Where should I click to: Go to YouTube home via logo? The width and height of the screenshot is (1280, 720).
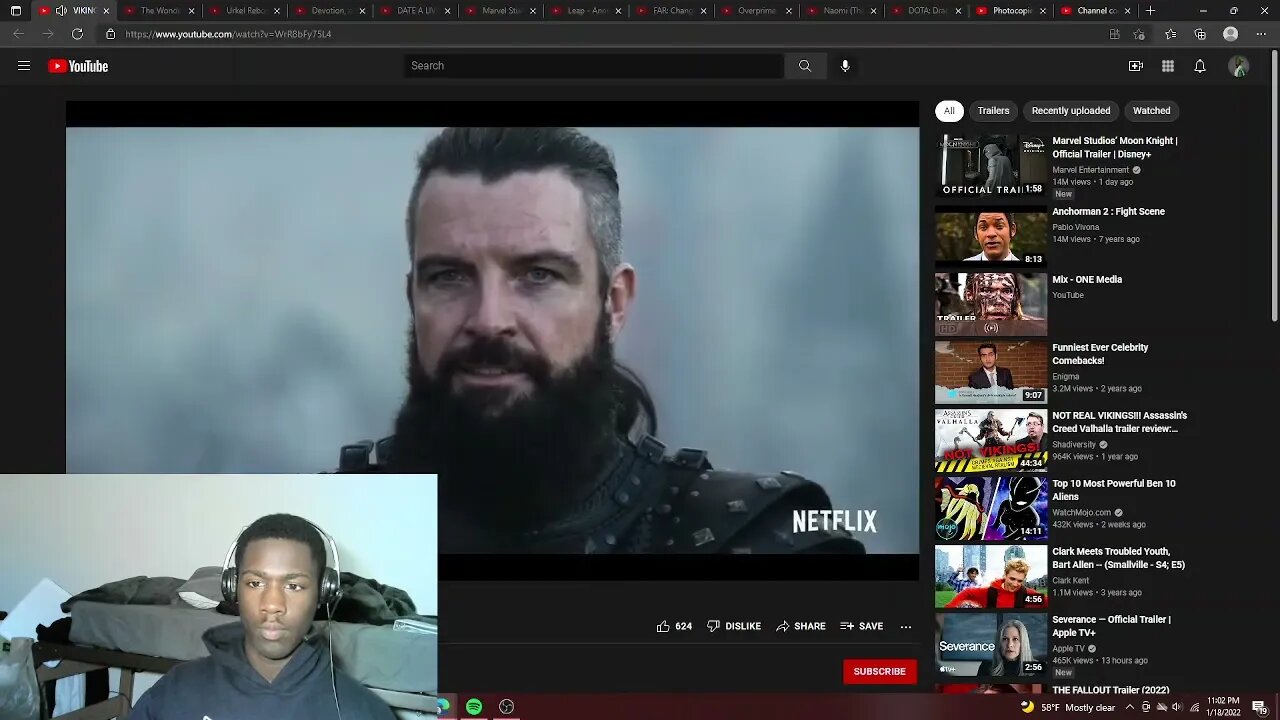(x=78, y=66)
